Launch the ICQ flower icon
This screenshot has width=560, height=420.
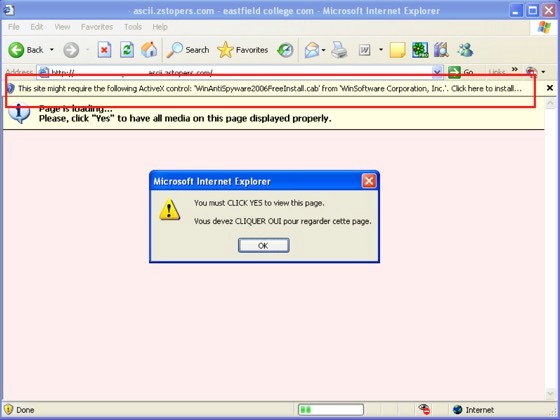(x=420, y=50)
